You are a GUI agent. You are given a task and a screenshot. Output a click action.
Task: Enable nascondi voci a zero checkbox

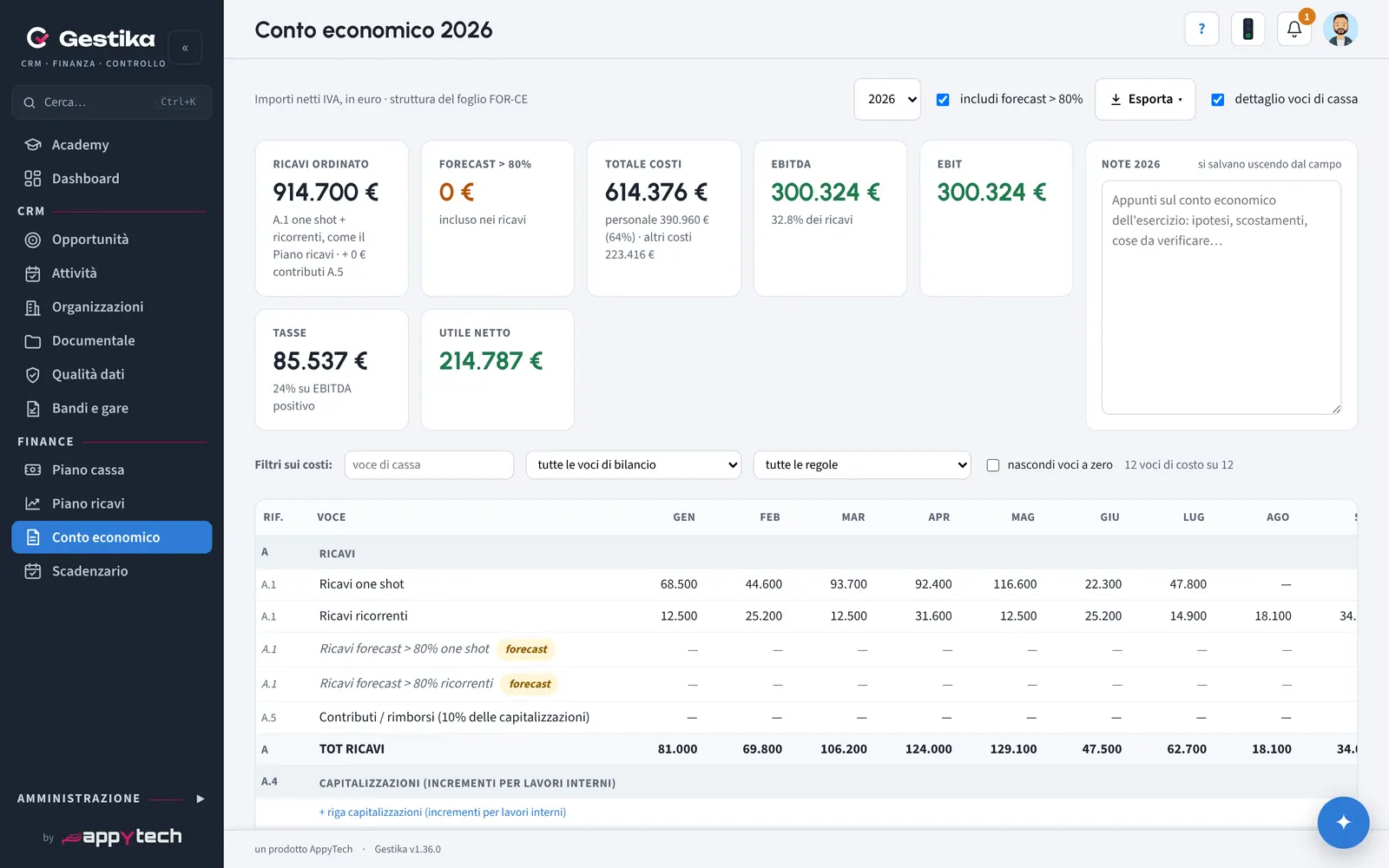(993, 465)
